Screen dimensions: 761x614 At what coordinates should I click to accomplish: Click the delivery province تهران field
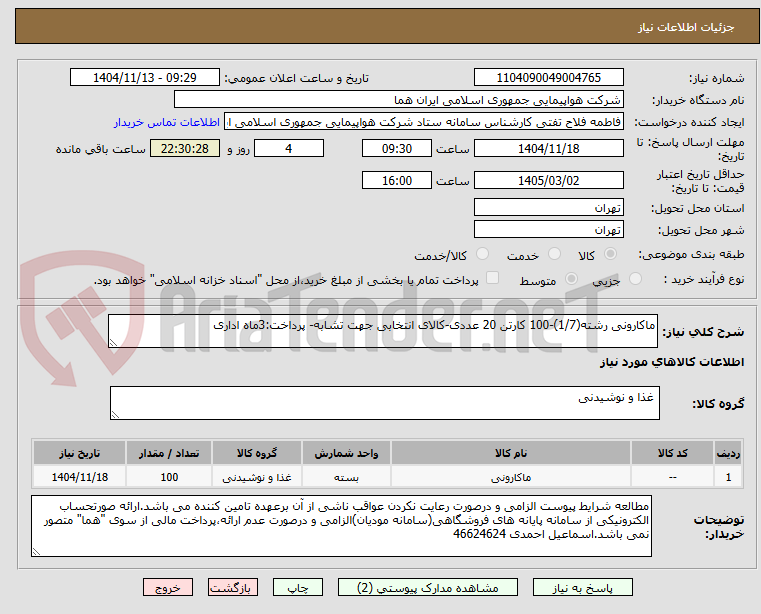[548, 207]
